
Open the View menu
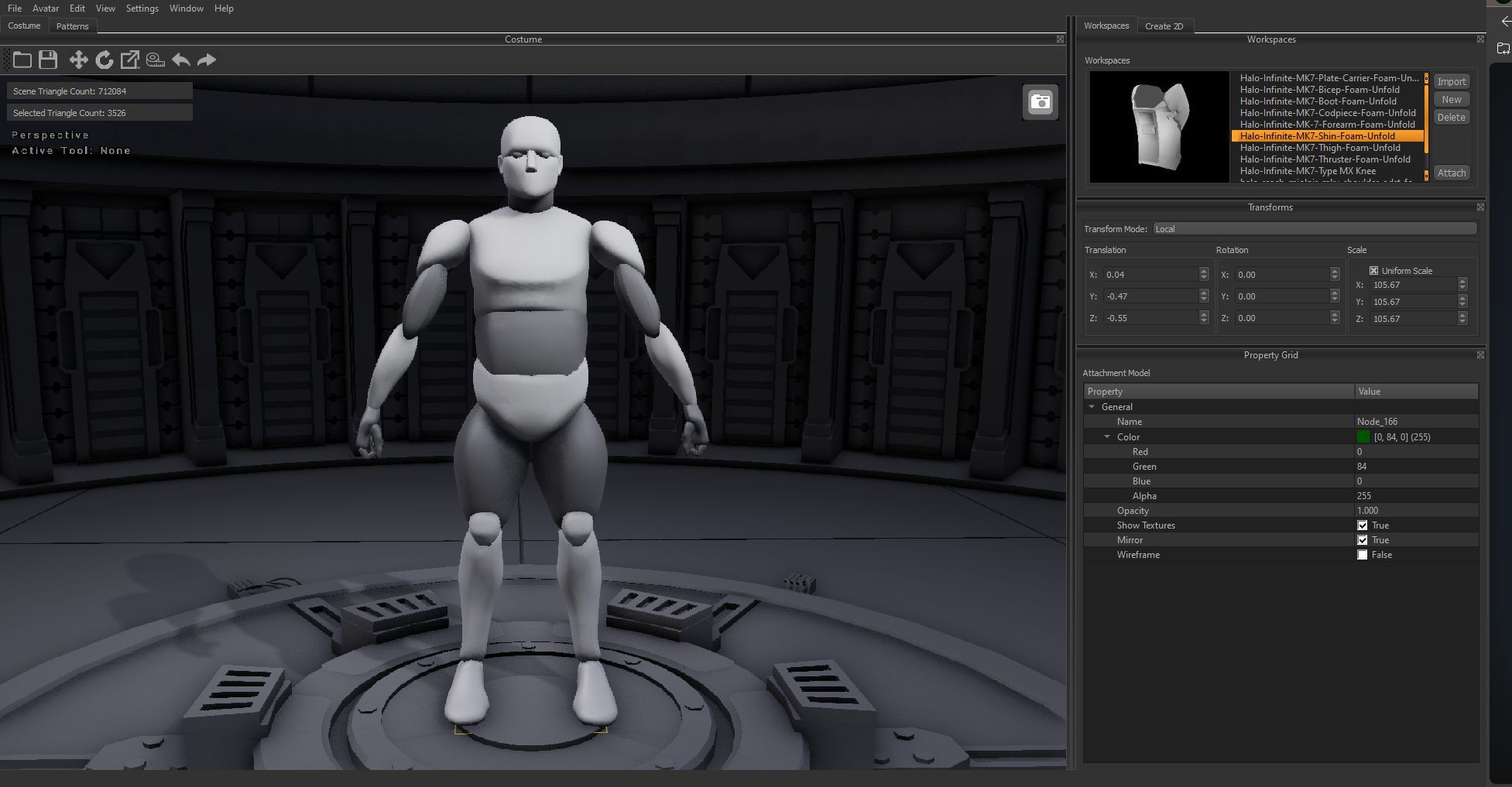[105, 9]
